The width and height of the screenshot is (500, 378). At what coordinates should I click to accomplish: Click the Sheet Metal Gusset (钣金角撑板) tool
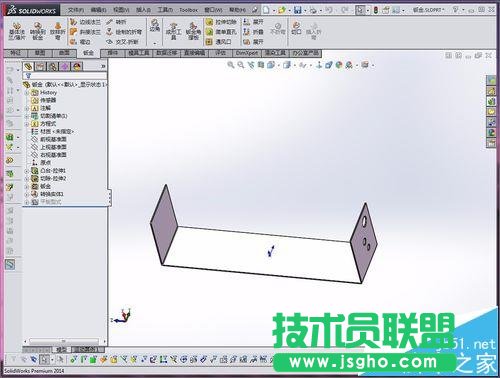(193, 31)
